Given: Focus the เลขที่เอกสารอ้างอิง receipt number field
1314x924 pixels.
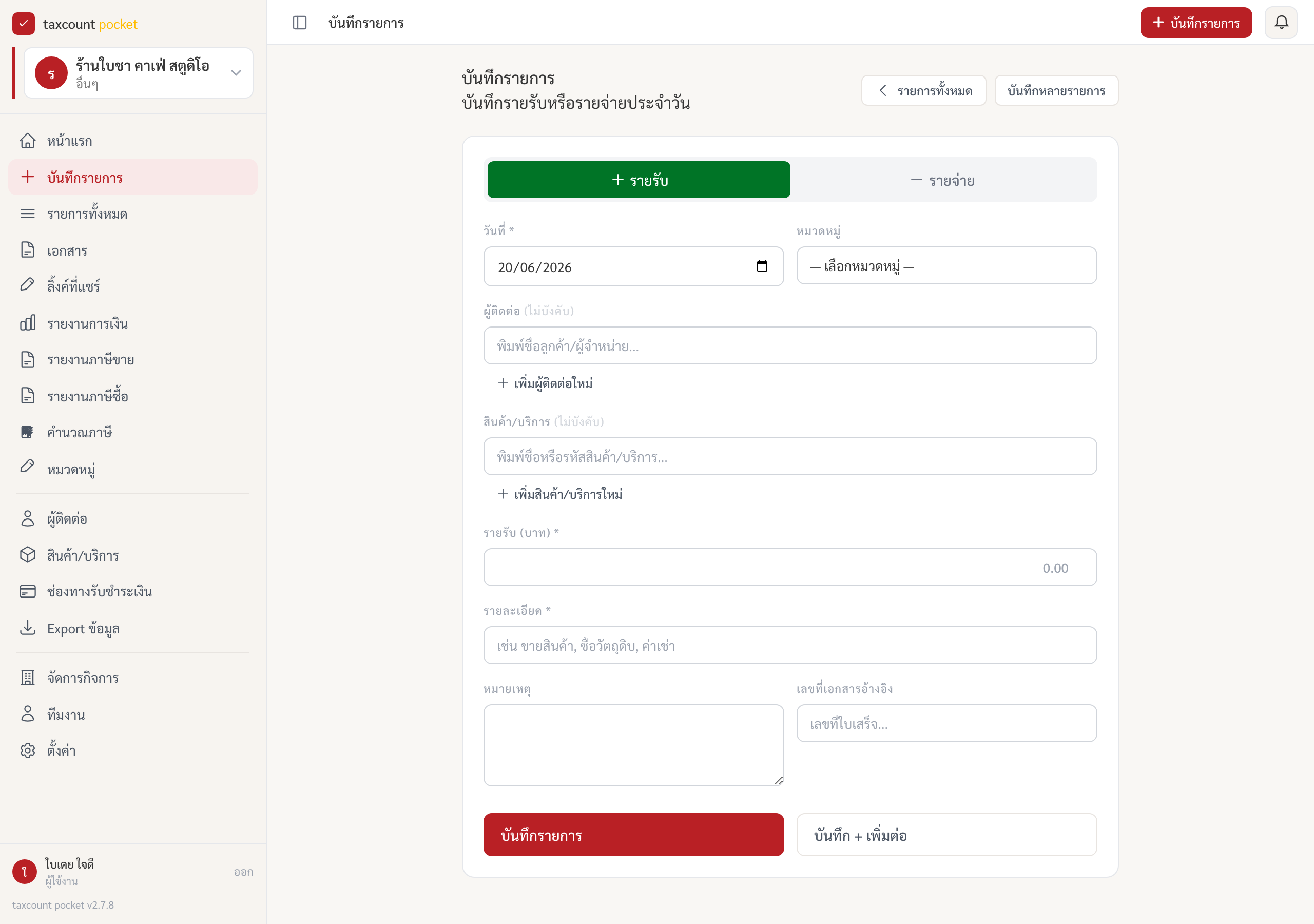Looking at the screenshot, I should pyautogui.click(x=946, y=723).
